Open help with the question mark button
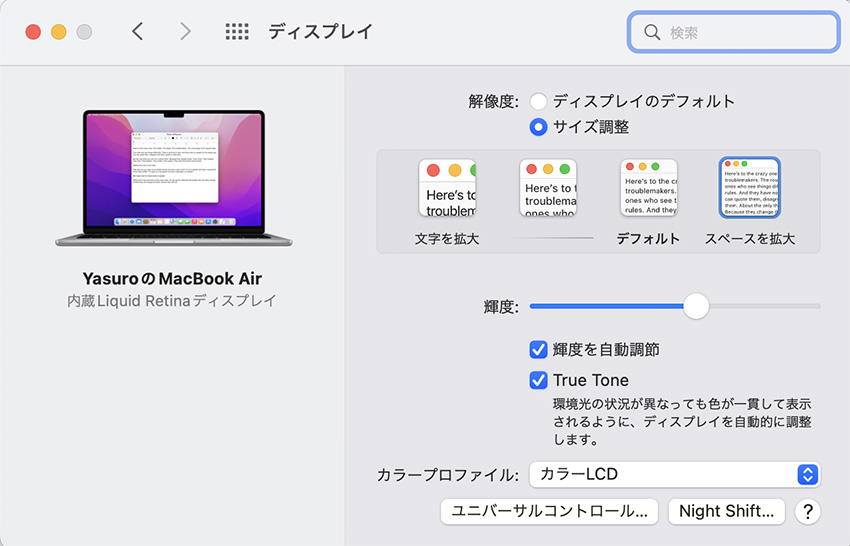Image resolution: width=850 pixels, height=546 pixels. (x=808, y=511)
